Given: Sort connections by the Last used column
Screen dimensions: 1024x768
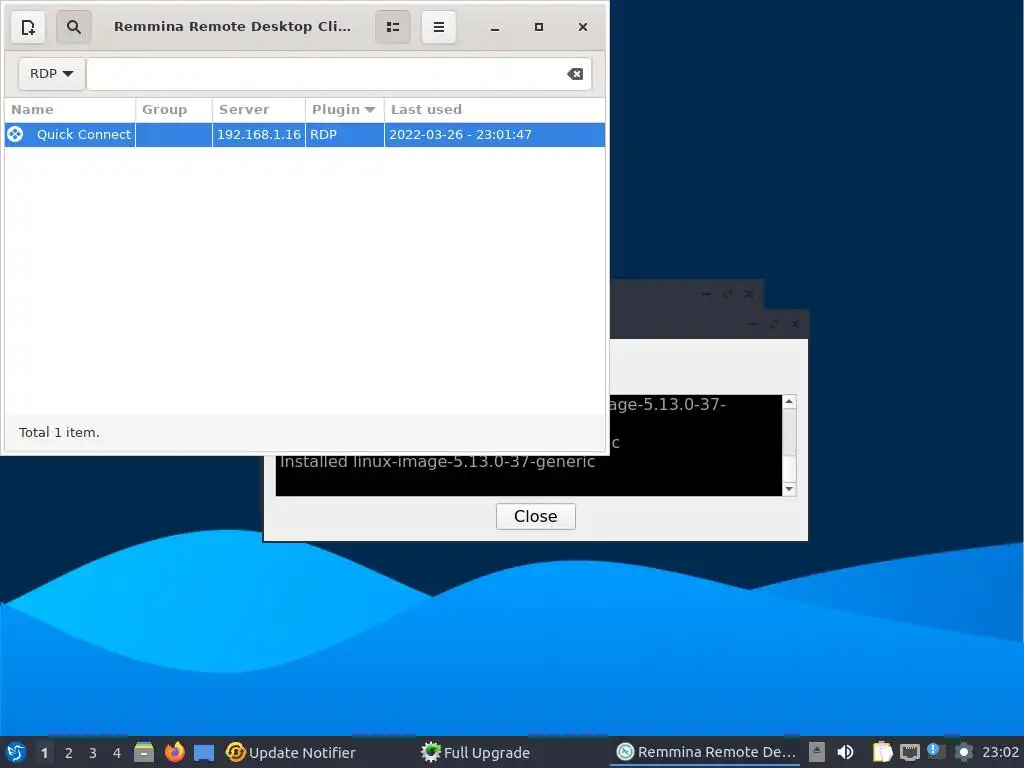Looking at the screenshot, I should pos(494,110).
